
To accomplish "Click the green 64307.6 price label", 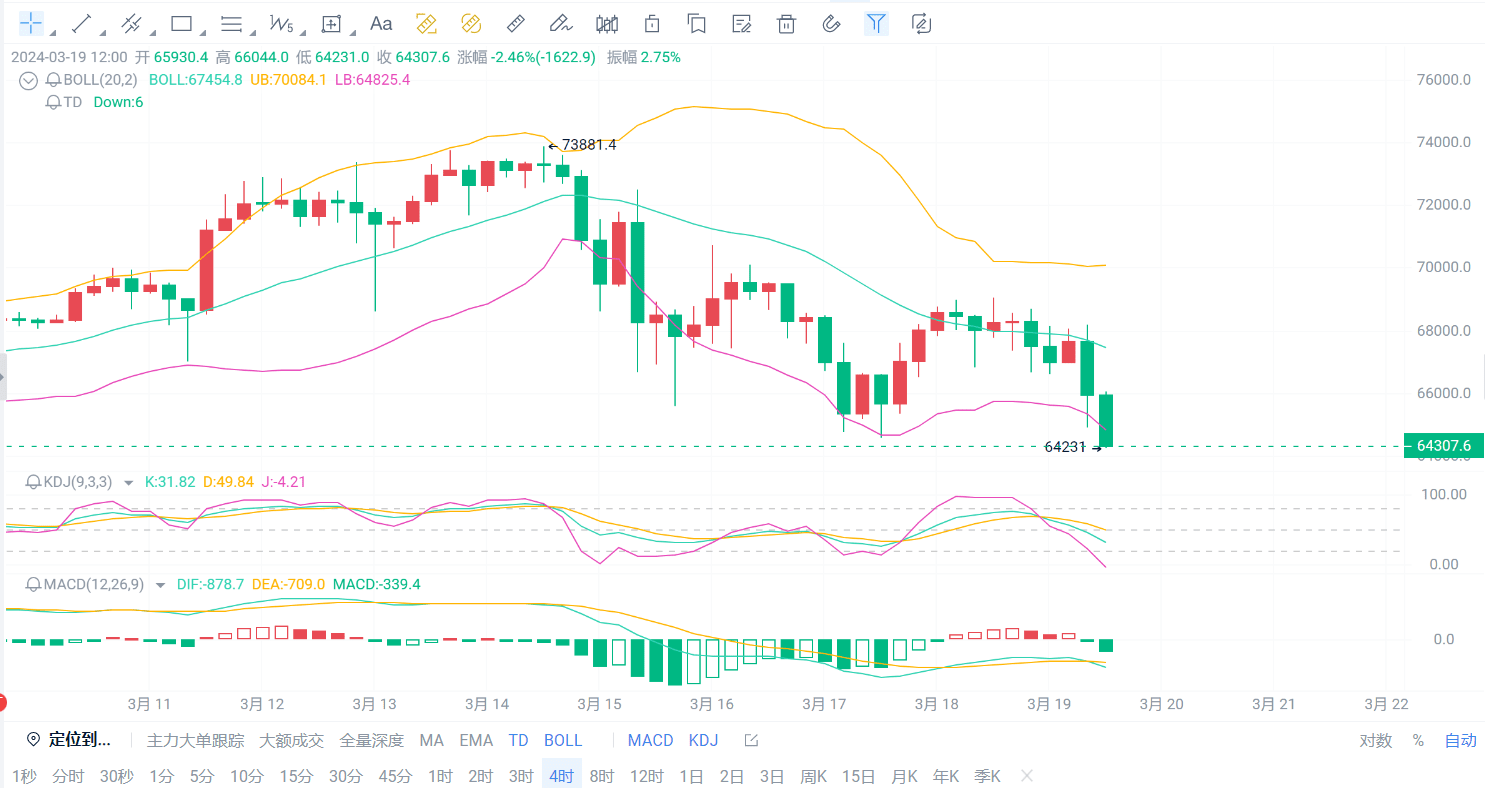I will [x=1443, y=445].
